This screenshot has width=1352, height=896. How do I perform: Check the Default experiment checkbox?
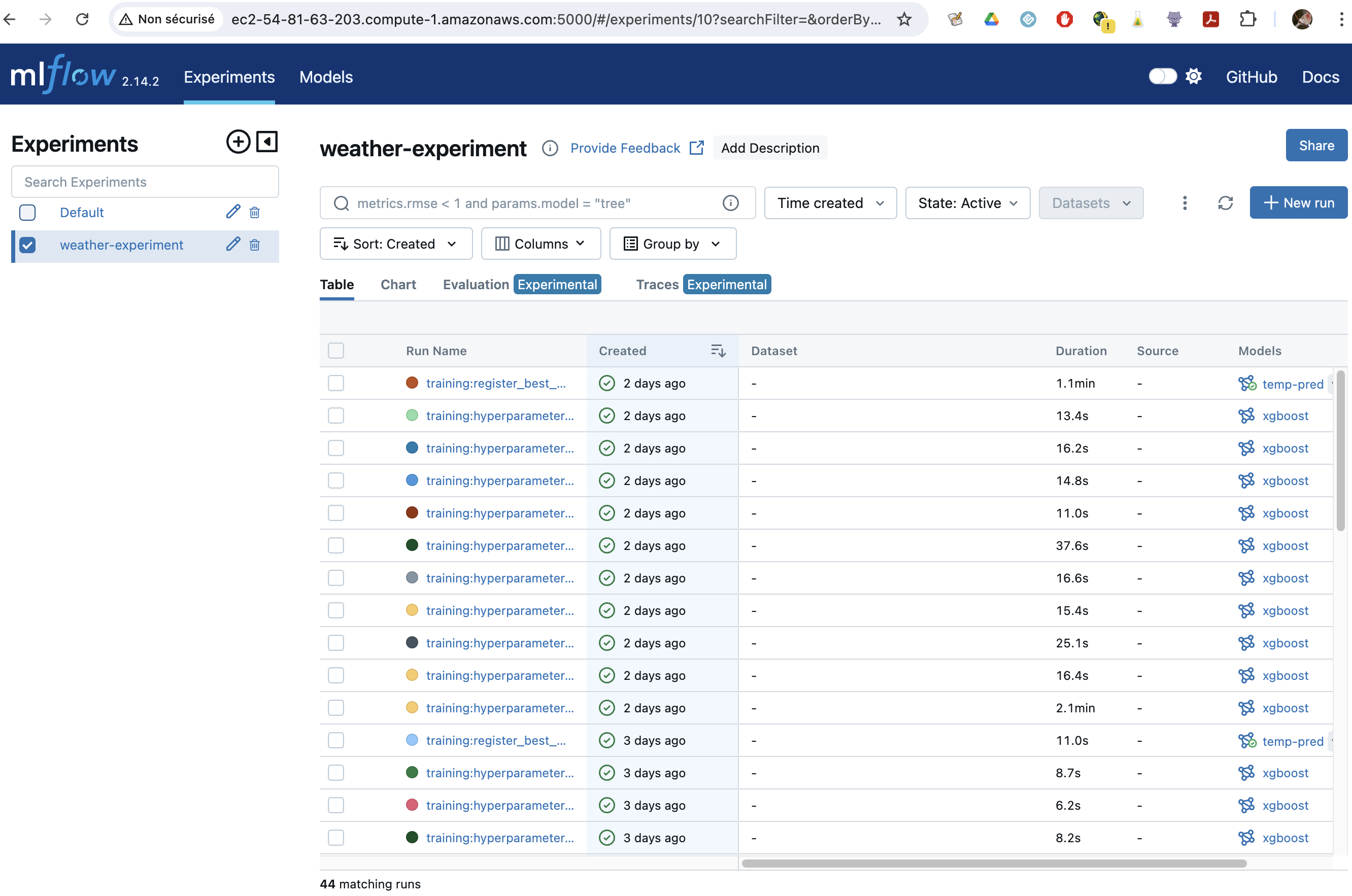tap(27, 212)
